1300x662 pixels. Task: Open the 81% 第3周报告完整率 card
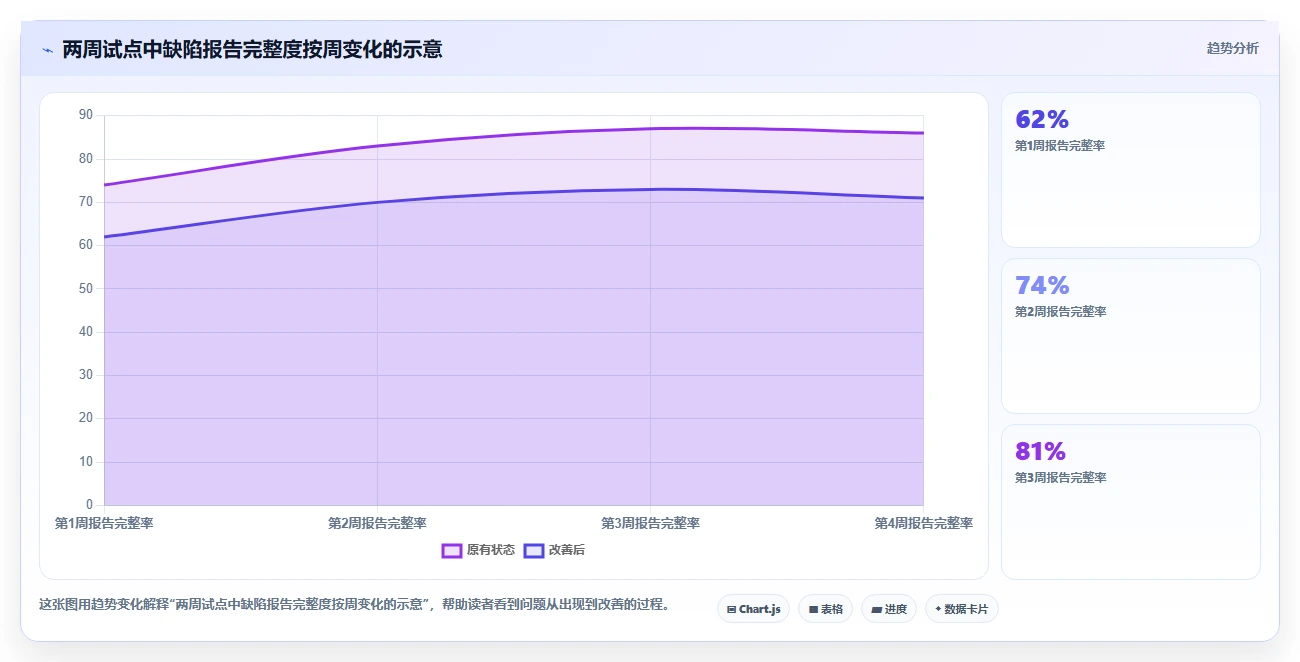pos(1130,502)
